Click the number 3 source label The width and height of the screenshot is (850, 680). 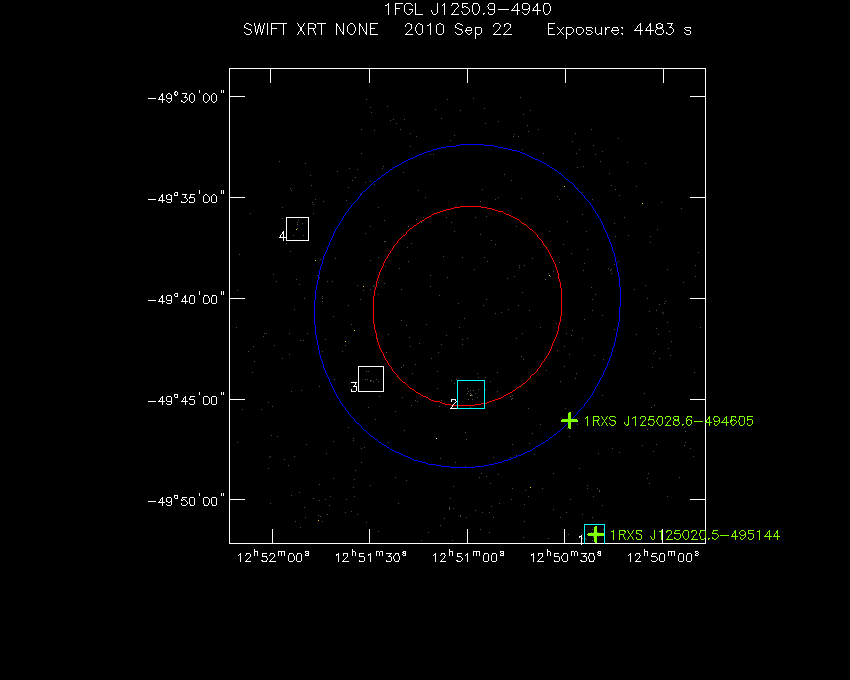354,387
